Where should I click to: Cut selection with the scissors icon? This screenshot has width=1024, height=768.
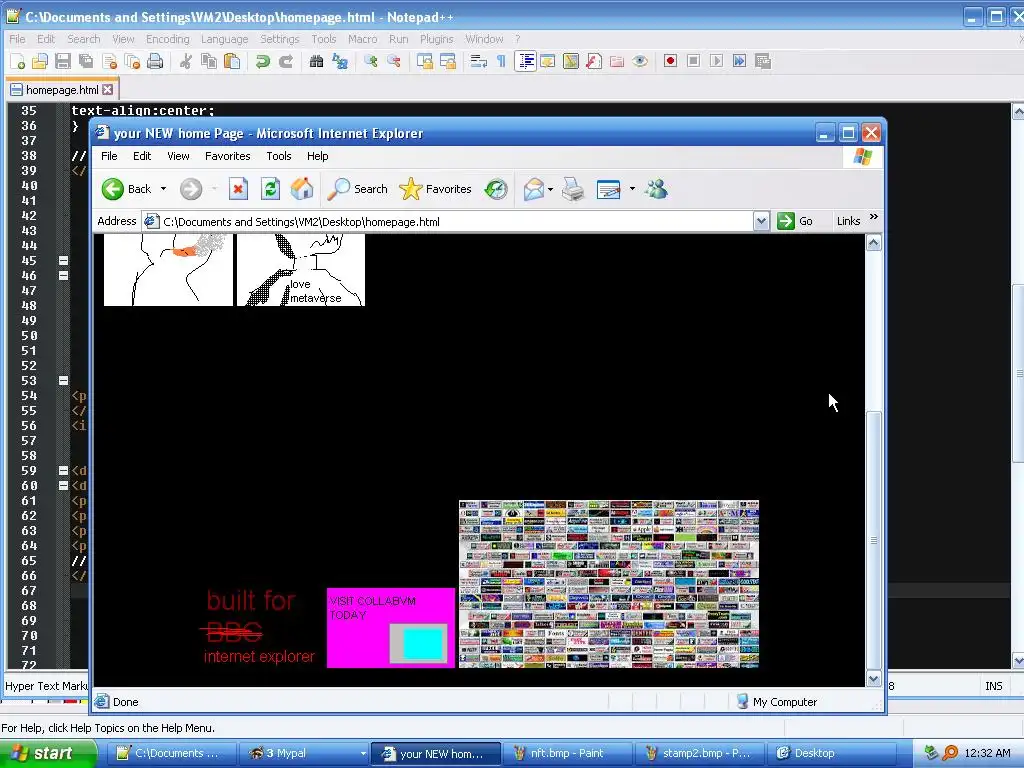186,61
